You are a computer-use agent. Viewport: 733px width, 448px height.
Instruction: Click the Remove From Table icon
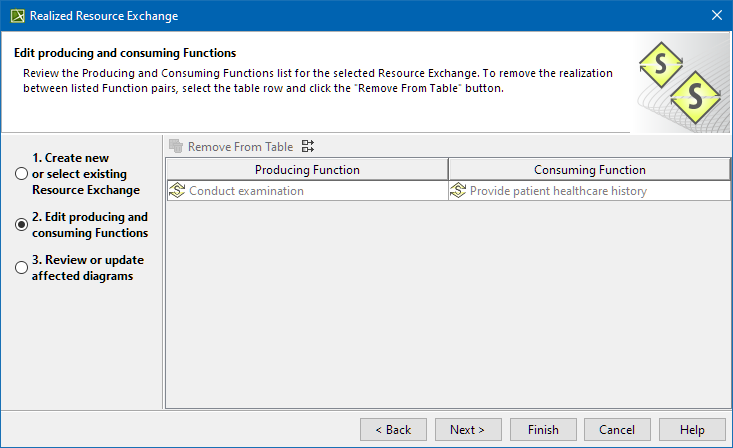(177, 146)
